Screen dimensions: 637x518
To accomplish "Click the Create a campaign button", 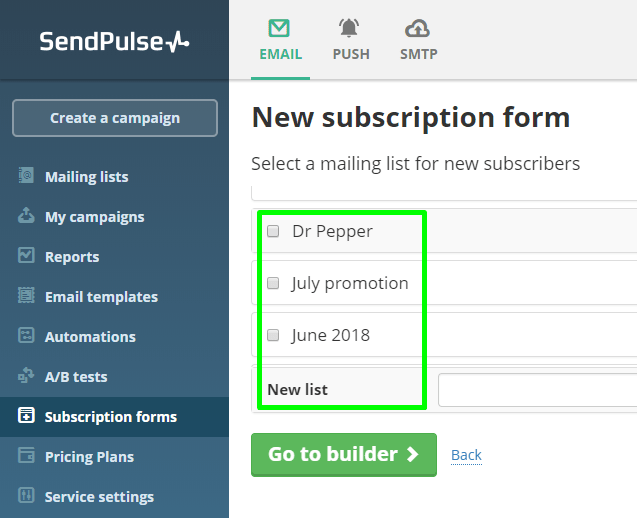I will click(115, 118).
